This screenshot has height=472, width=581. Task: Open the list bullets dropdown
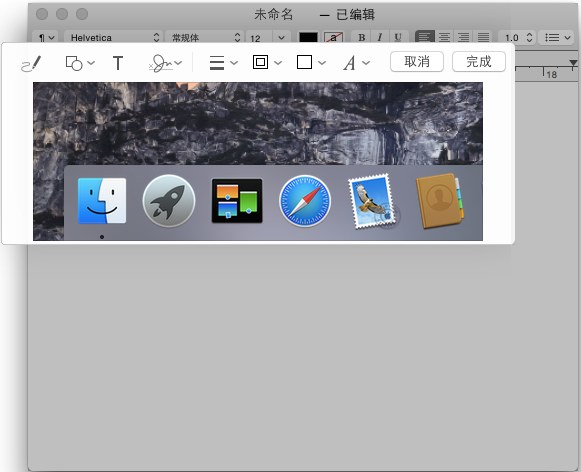tap(557, 37)
